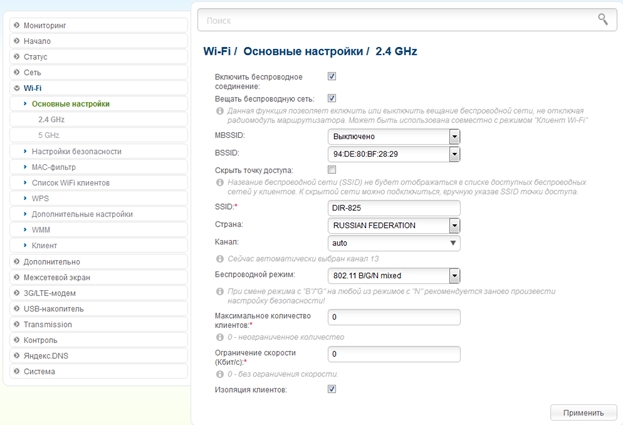Toggle client isolation checkbox
The width and height of the screenshot is (623, 425).
(x=332, y=389)
